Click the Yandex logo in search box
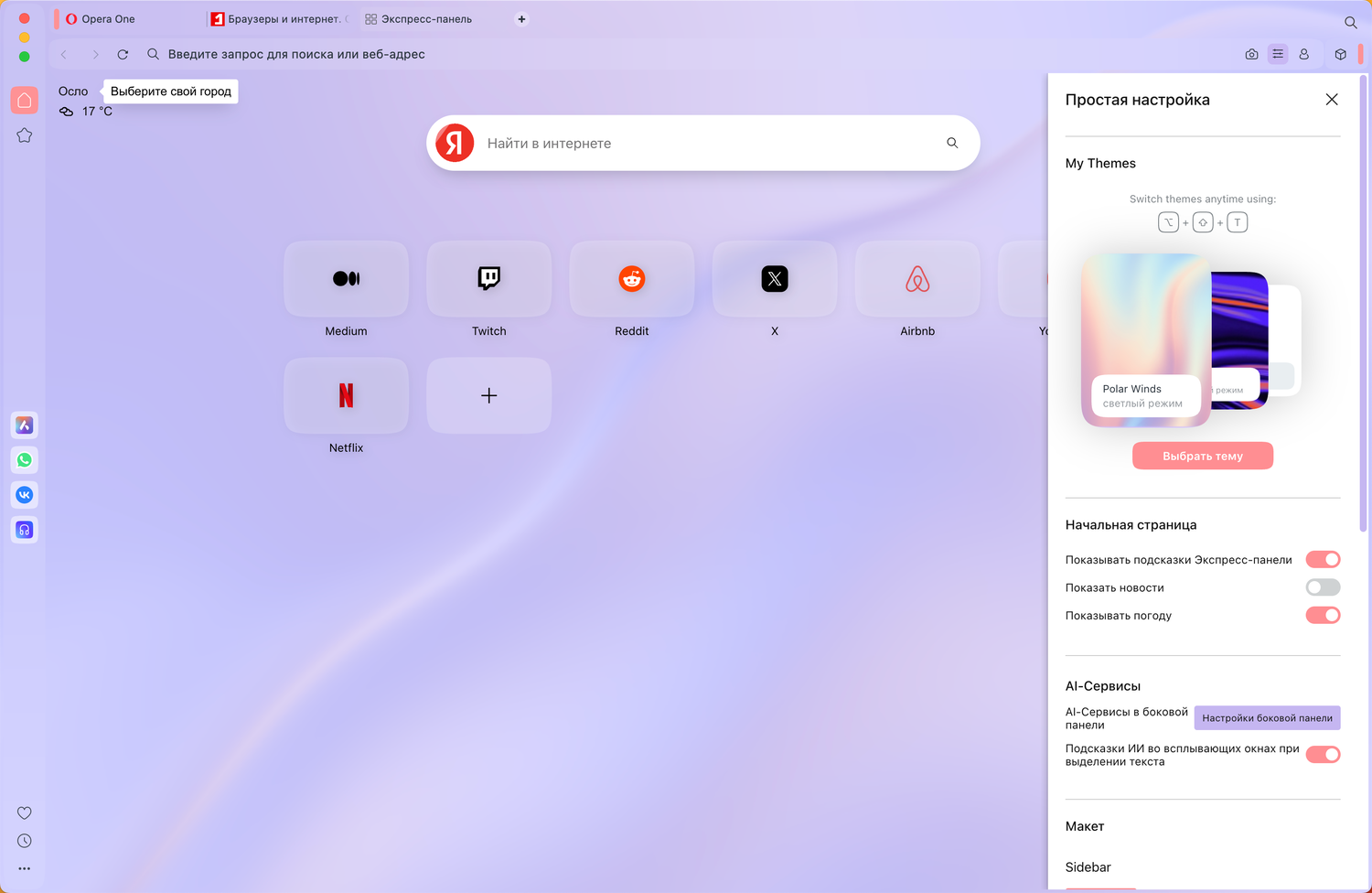 [455, 143]
